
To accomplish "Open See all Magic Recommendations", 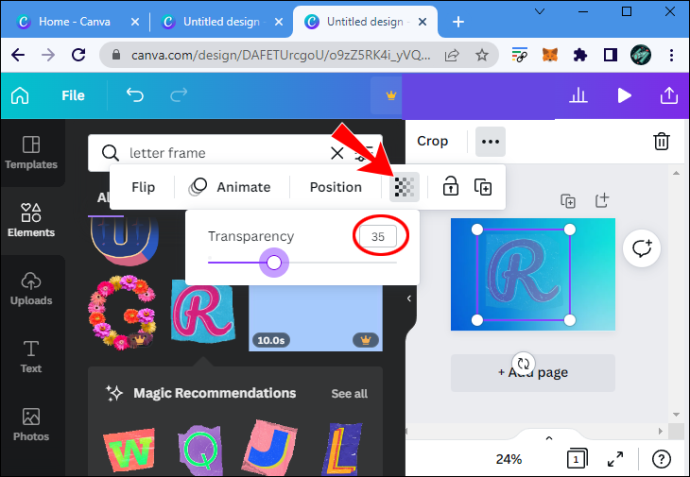I will 349,394.
